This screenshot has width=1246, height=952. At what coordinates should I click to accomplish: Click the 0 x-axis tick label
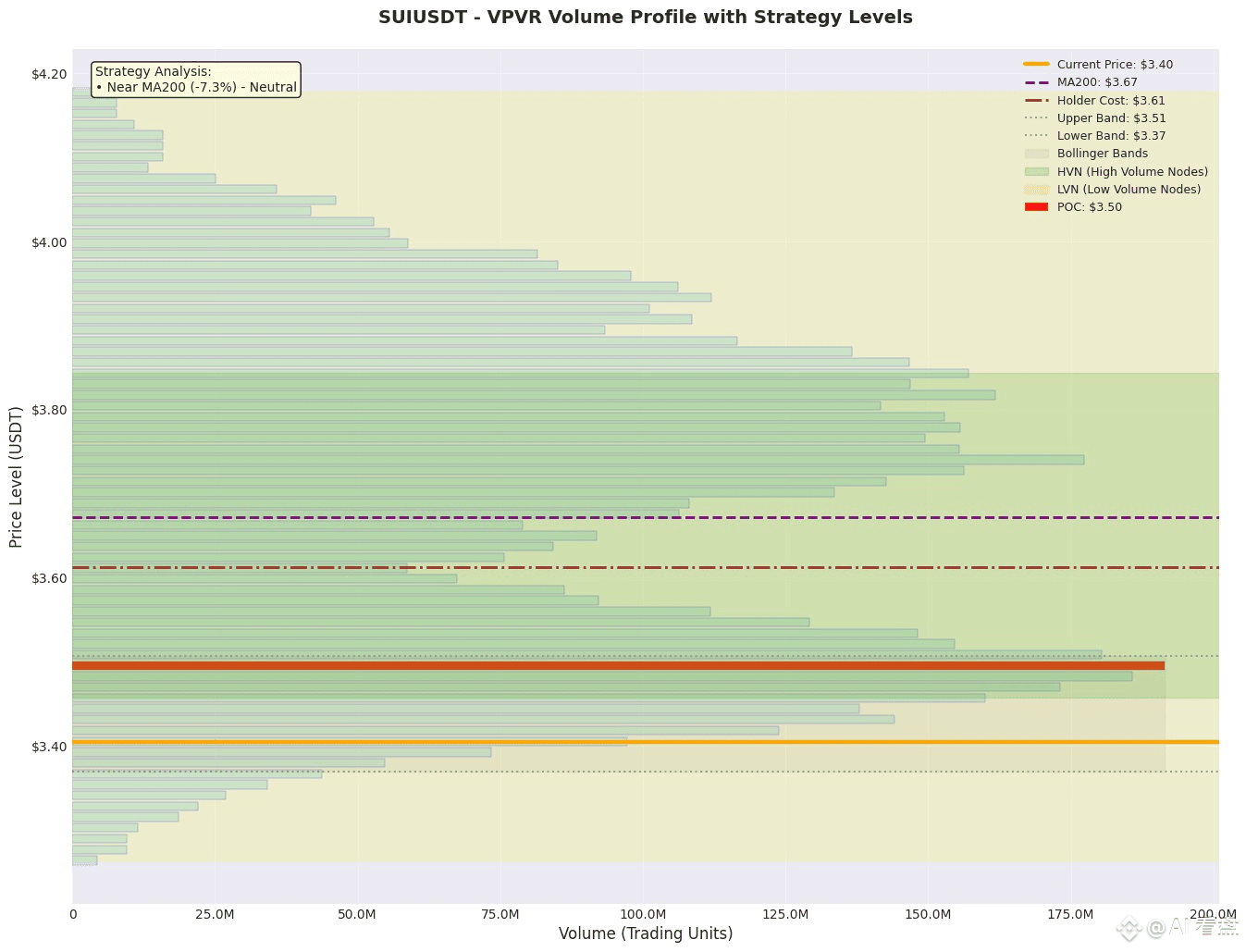73,914
